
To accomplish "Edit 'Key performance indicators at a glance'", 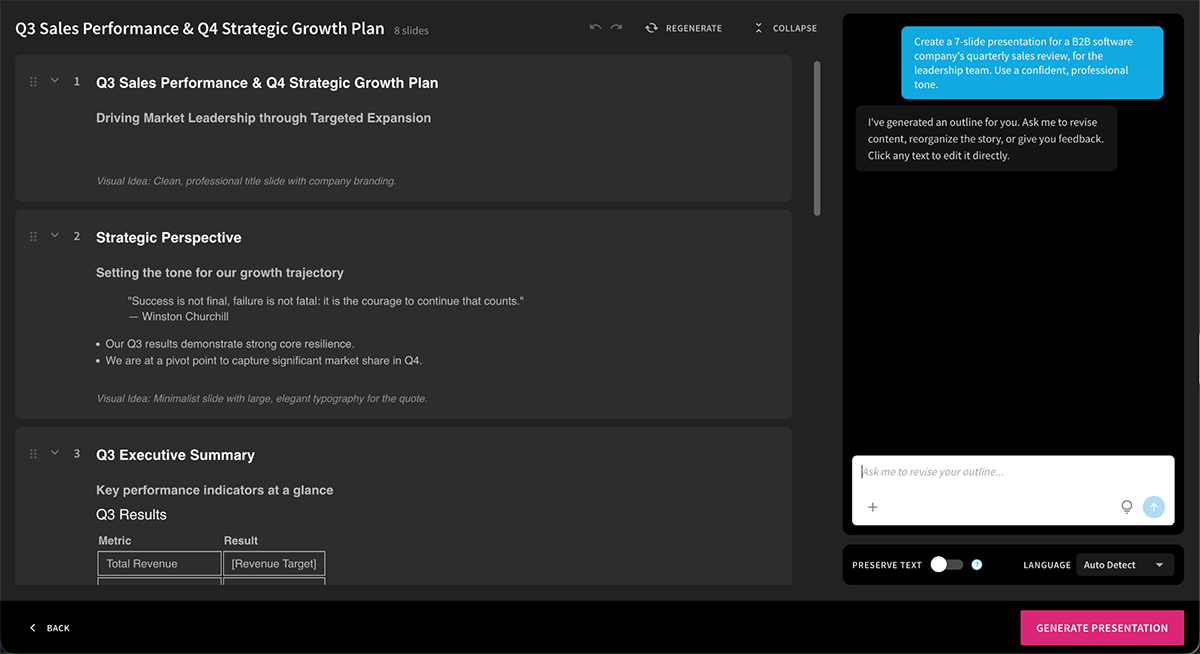I will click(215, 490).
